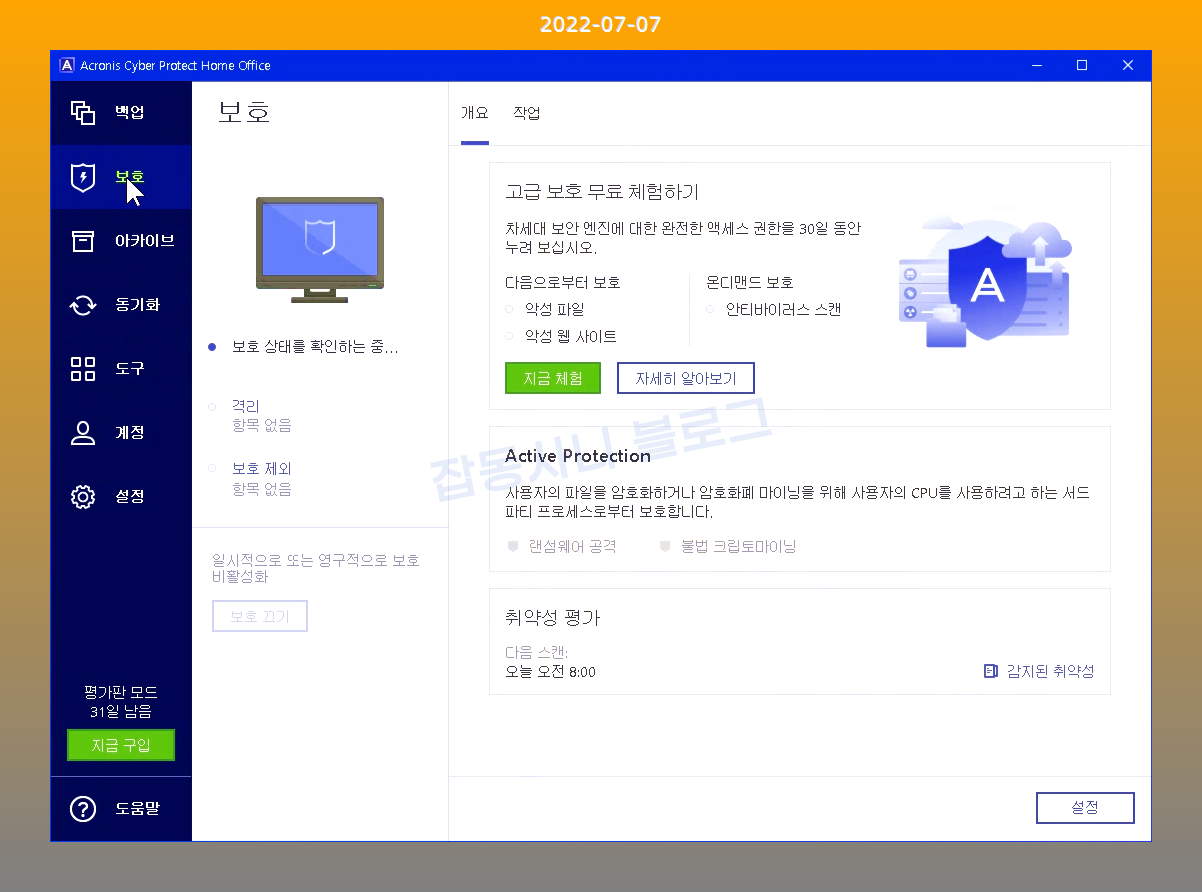Maximize the Acronis window
The width and height of the screenshot is (1202, 892).
(x=1082, y=65)
